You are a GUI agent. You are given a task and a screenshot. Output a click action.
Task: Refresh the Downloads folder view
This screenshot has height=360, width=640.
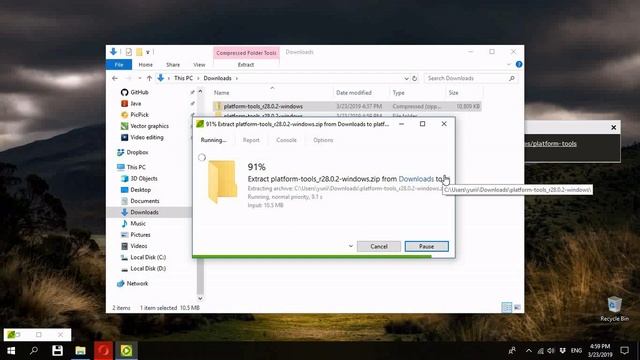[x=414, y=78]
